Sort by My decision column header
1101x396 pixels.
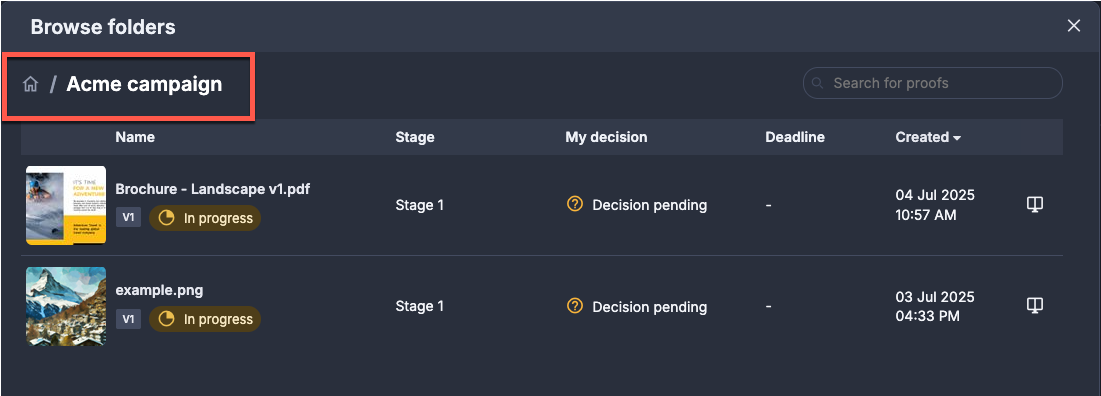click(606, 137)
